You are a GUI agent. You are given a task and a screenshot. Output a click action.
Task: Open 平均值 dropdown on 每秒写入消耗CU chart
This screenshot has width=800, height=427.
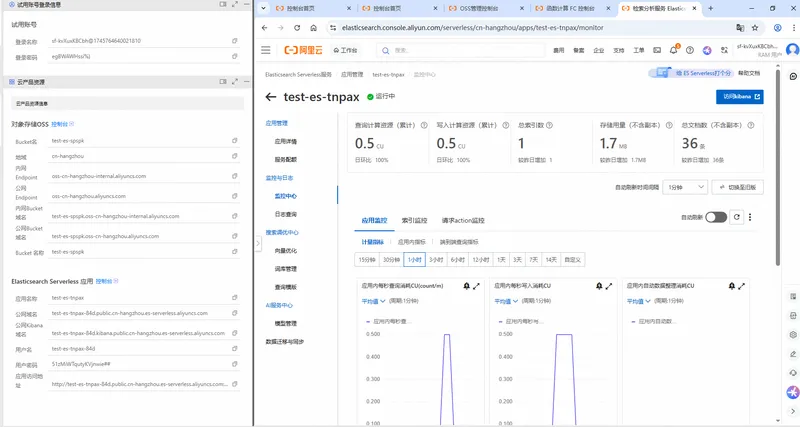(506, 301)
